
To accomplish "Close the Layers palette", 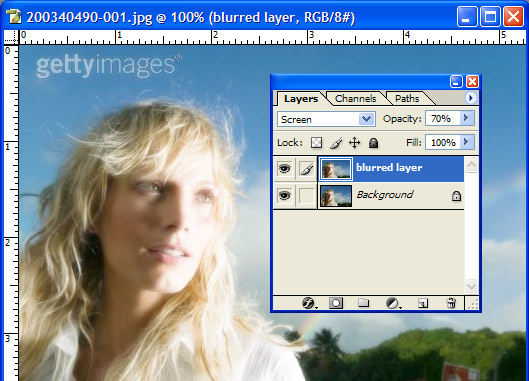I will tap(472, 81).
